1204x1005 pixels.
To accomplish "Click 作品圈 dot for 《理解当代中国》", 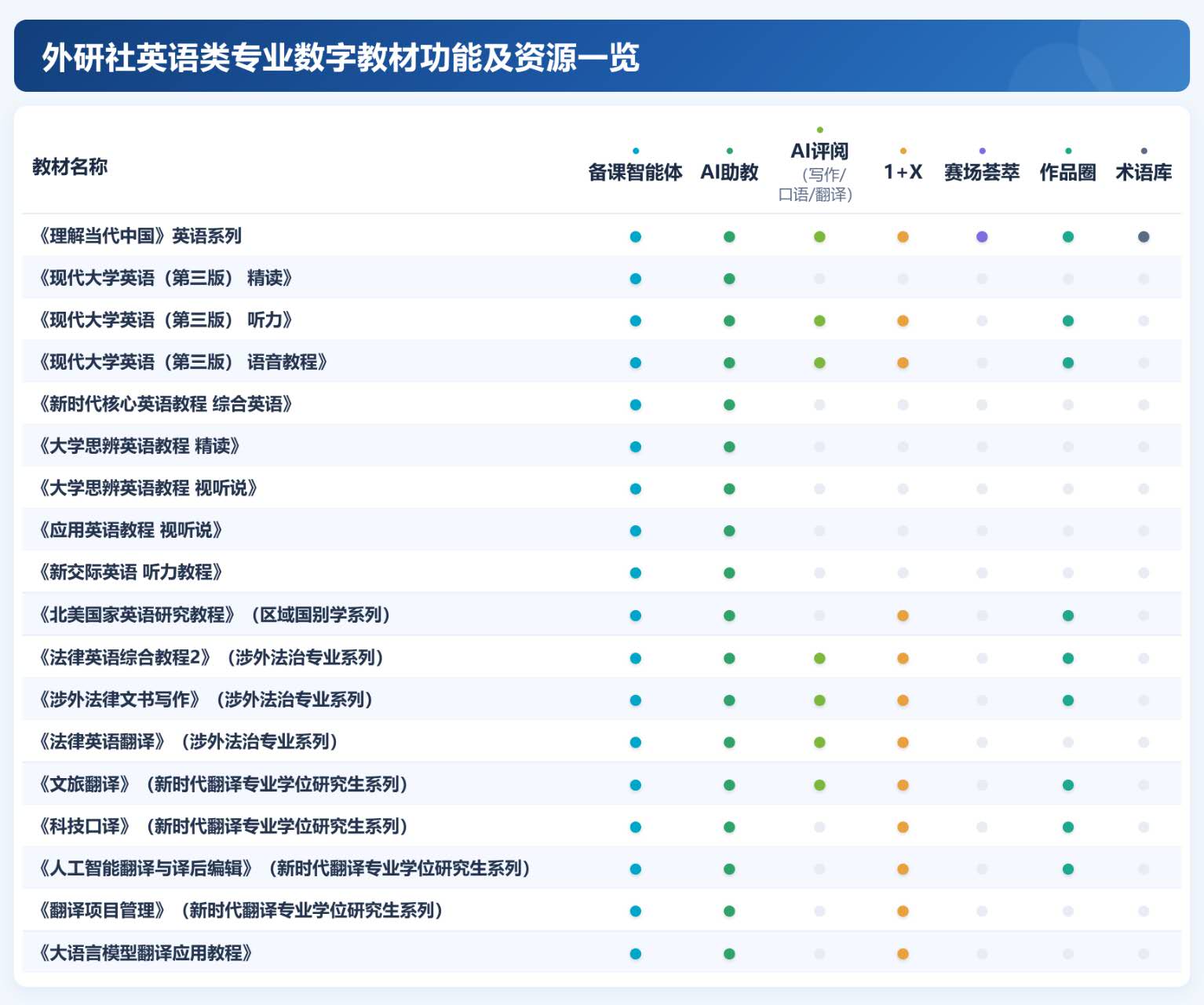I will [x=1068, y=236].
